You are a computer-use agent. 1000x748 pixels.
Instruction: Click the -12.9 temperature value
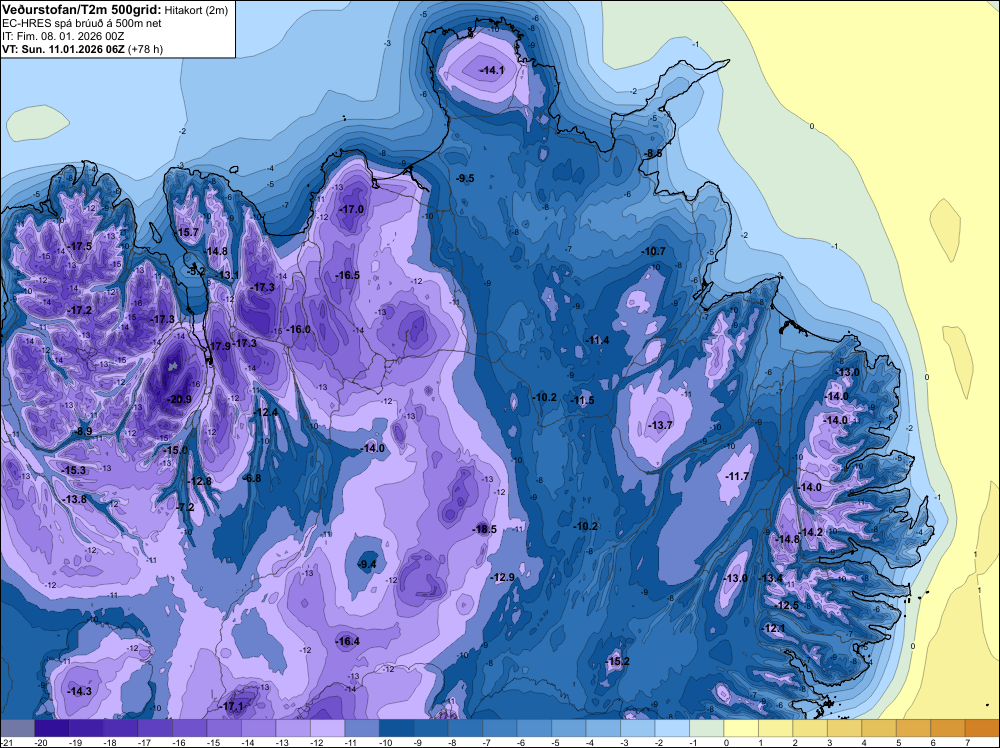click(x=502, y=577)
